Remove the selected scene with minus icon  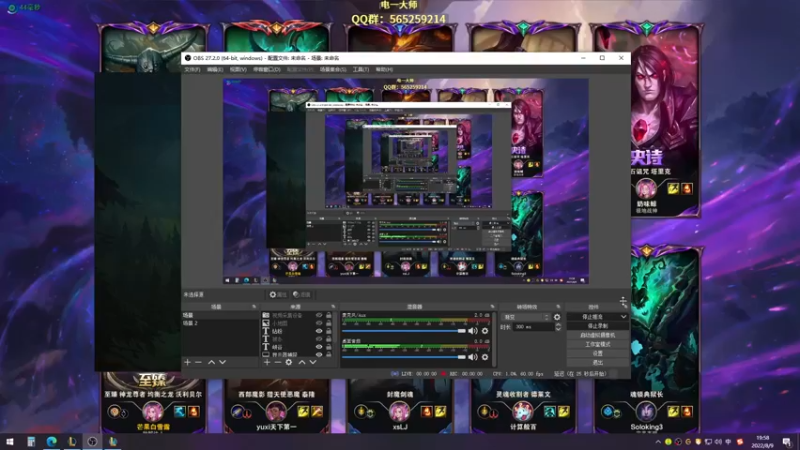(x=198, y=362)
